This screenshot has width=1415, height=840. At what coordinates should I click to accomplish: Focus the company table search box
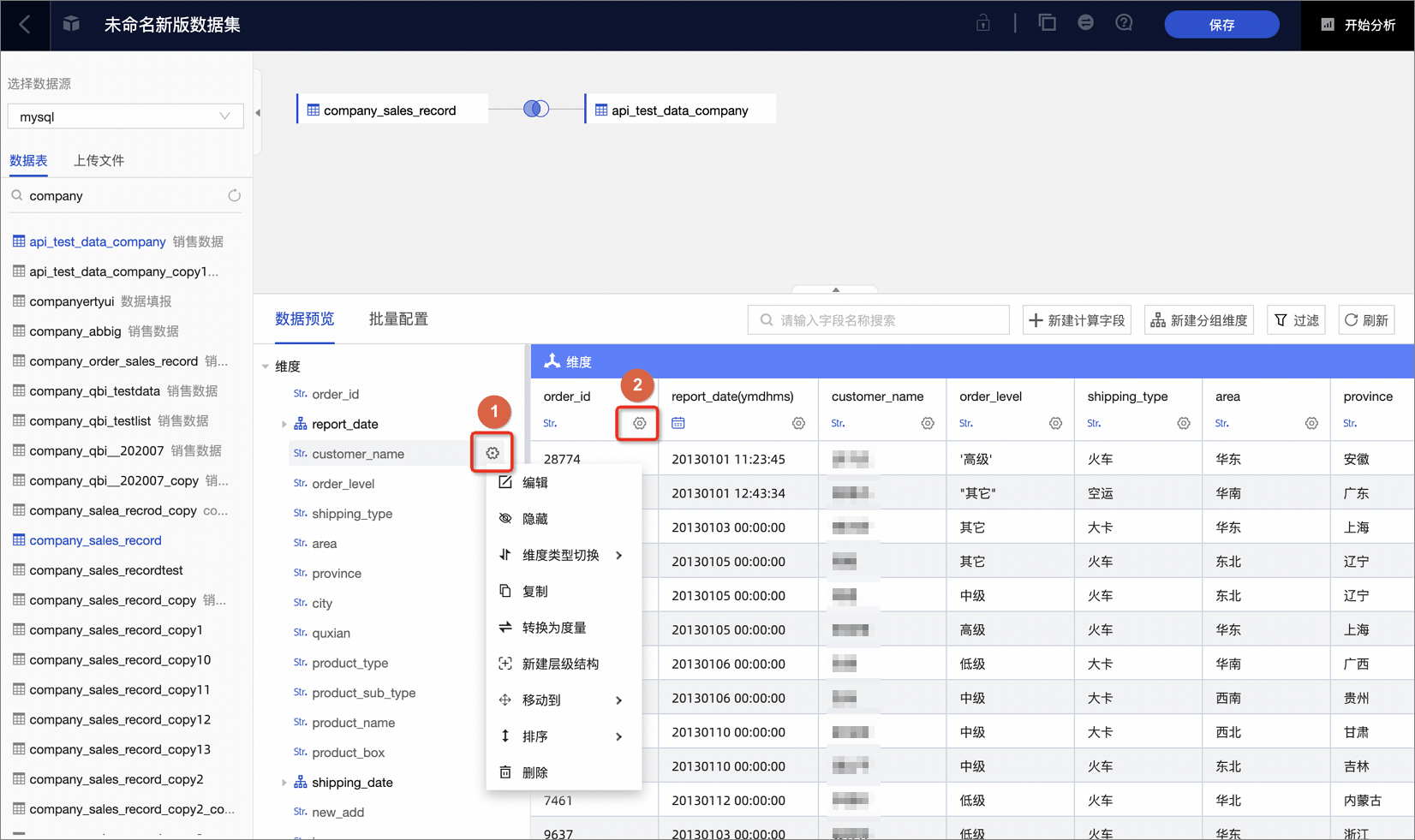(125, 195)
